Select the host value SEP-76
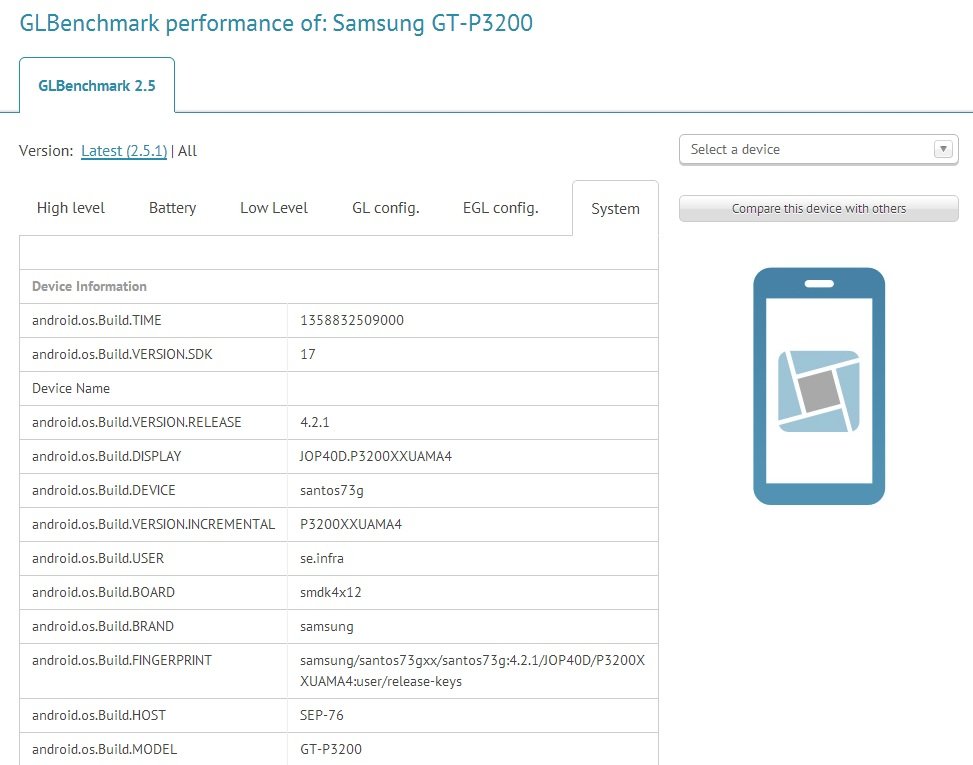The height and width of the screenshot is (765, 973). (322, 715)
